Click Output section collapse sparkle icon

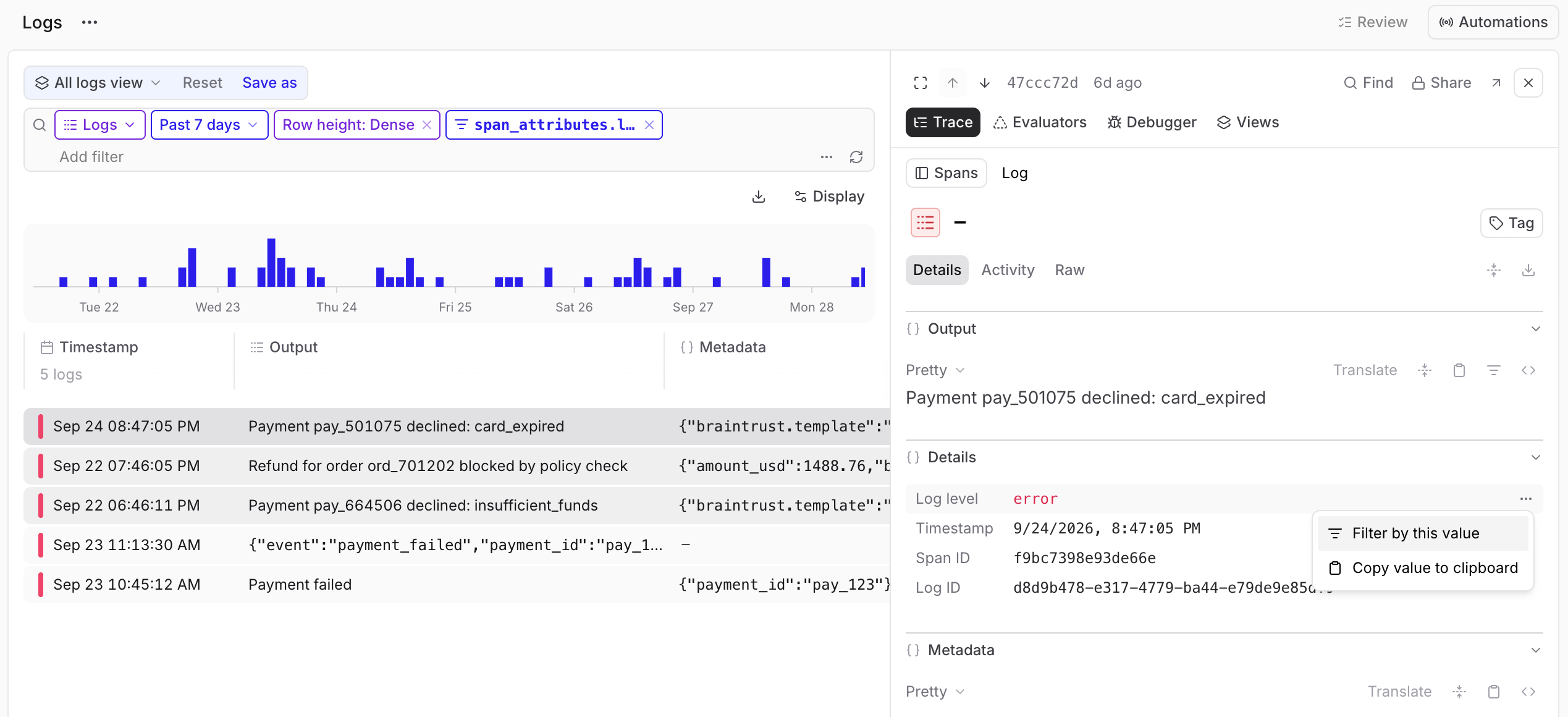[1425, 370]
